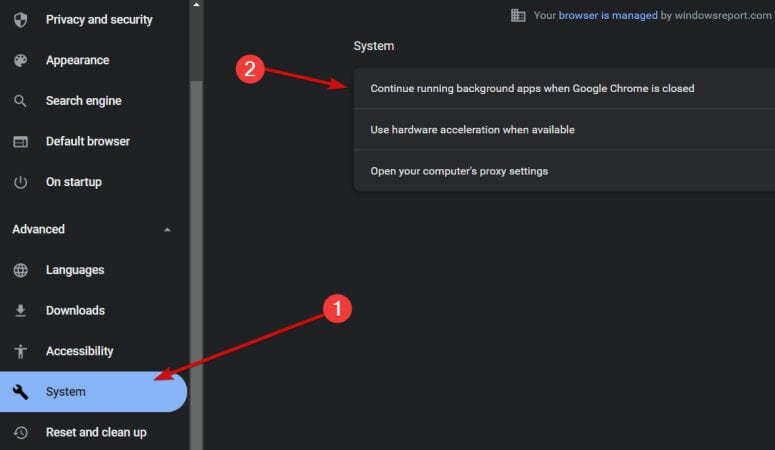This screenshot has width=775, height=450.
Task: Collapse the Advanced section arrow
Action: pos(167,230)
